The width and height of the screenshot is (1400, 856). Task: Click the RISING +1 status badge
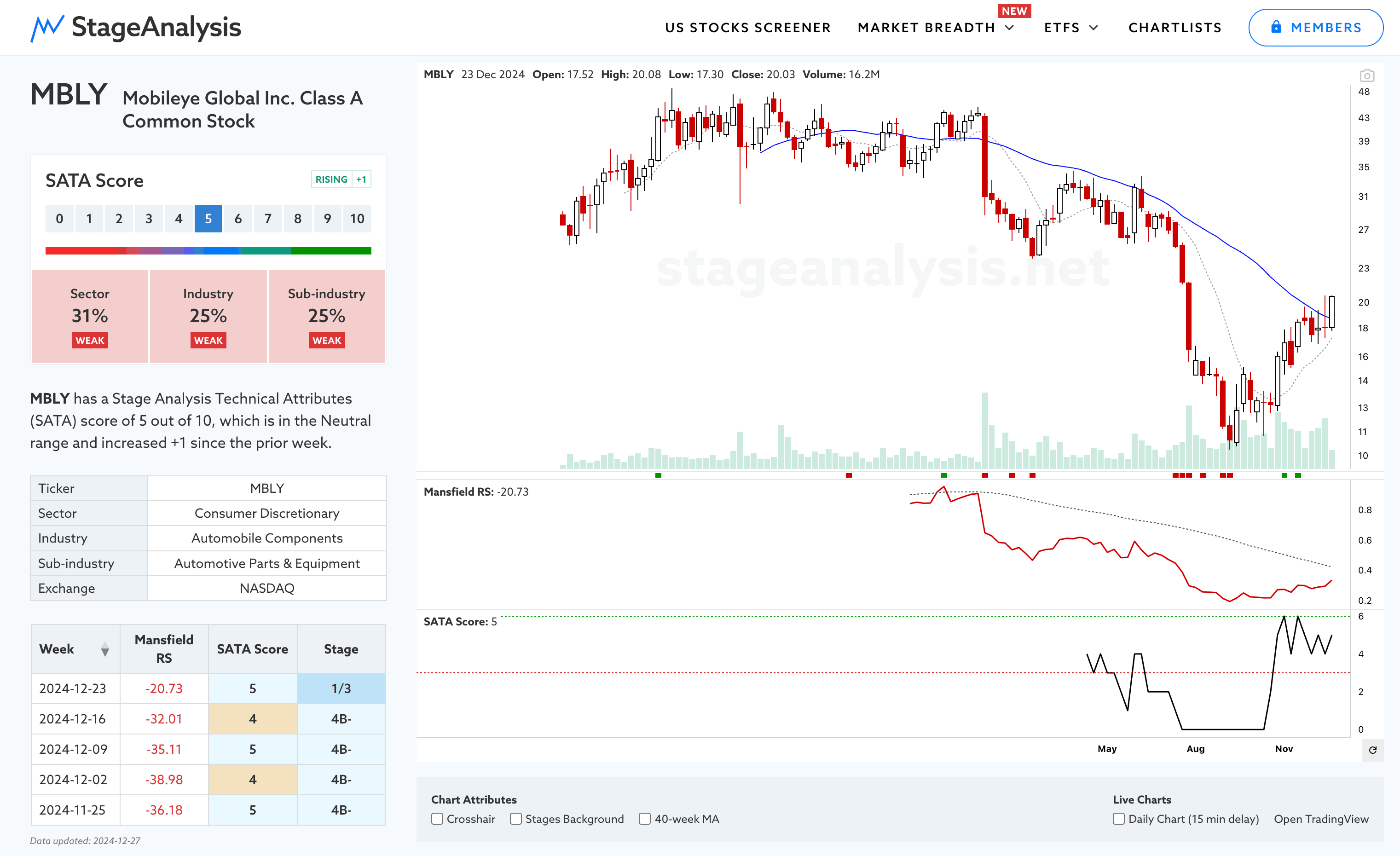pyautogui.click(x=341, y=179)
